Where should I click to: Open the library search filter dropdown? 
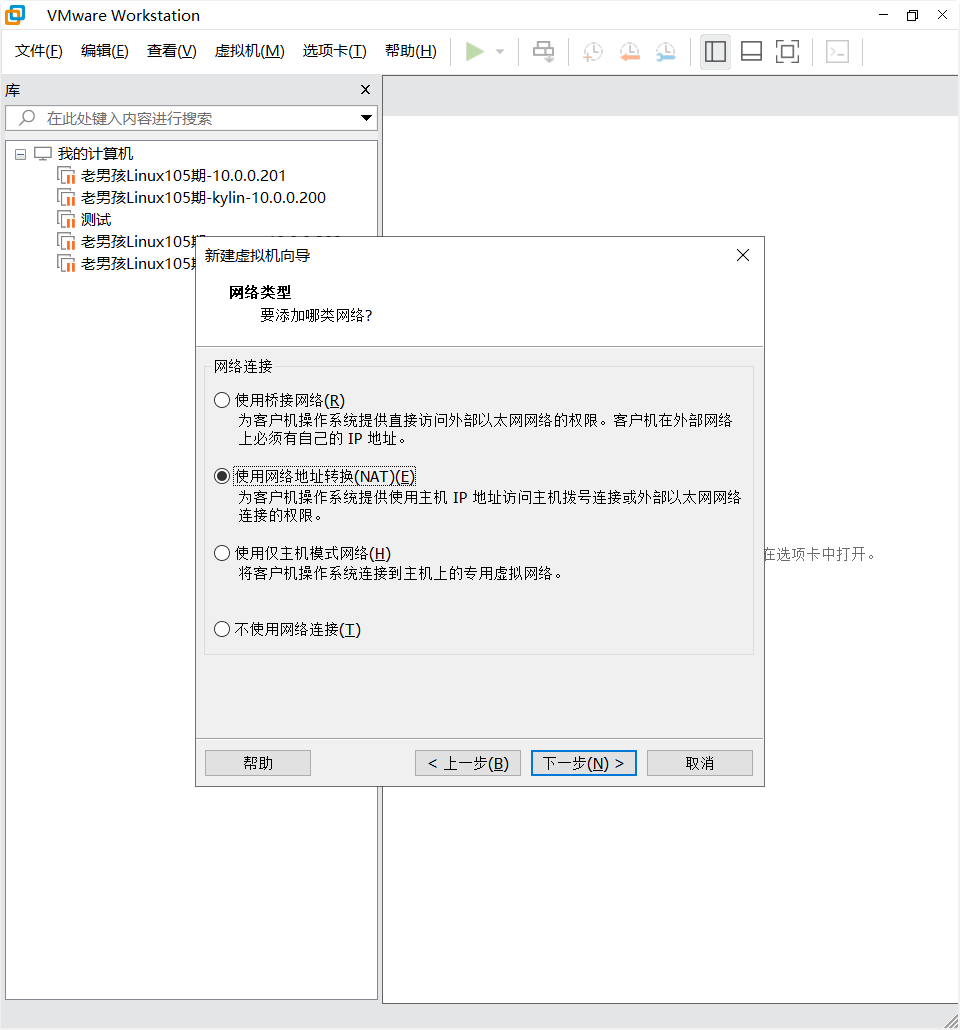click(x=366, y=118)
